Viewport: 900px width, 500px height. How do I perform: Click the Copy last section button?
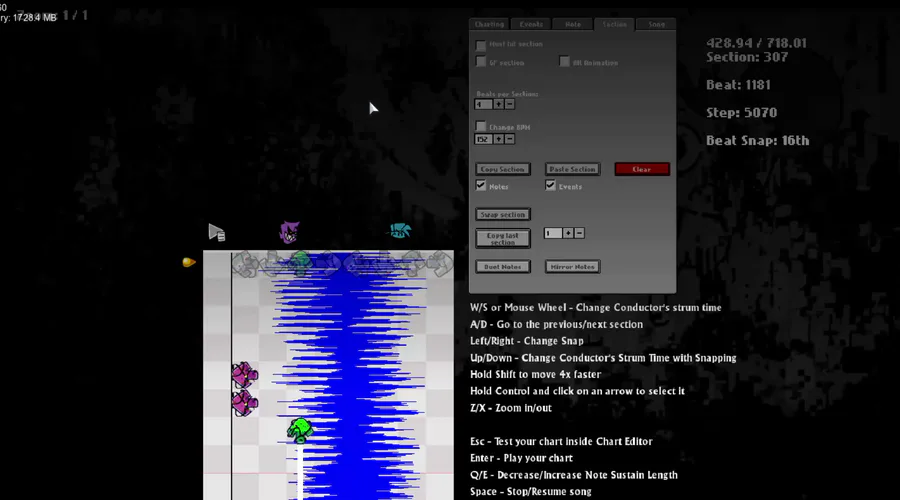click(503, 238)
